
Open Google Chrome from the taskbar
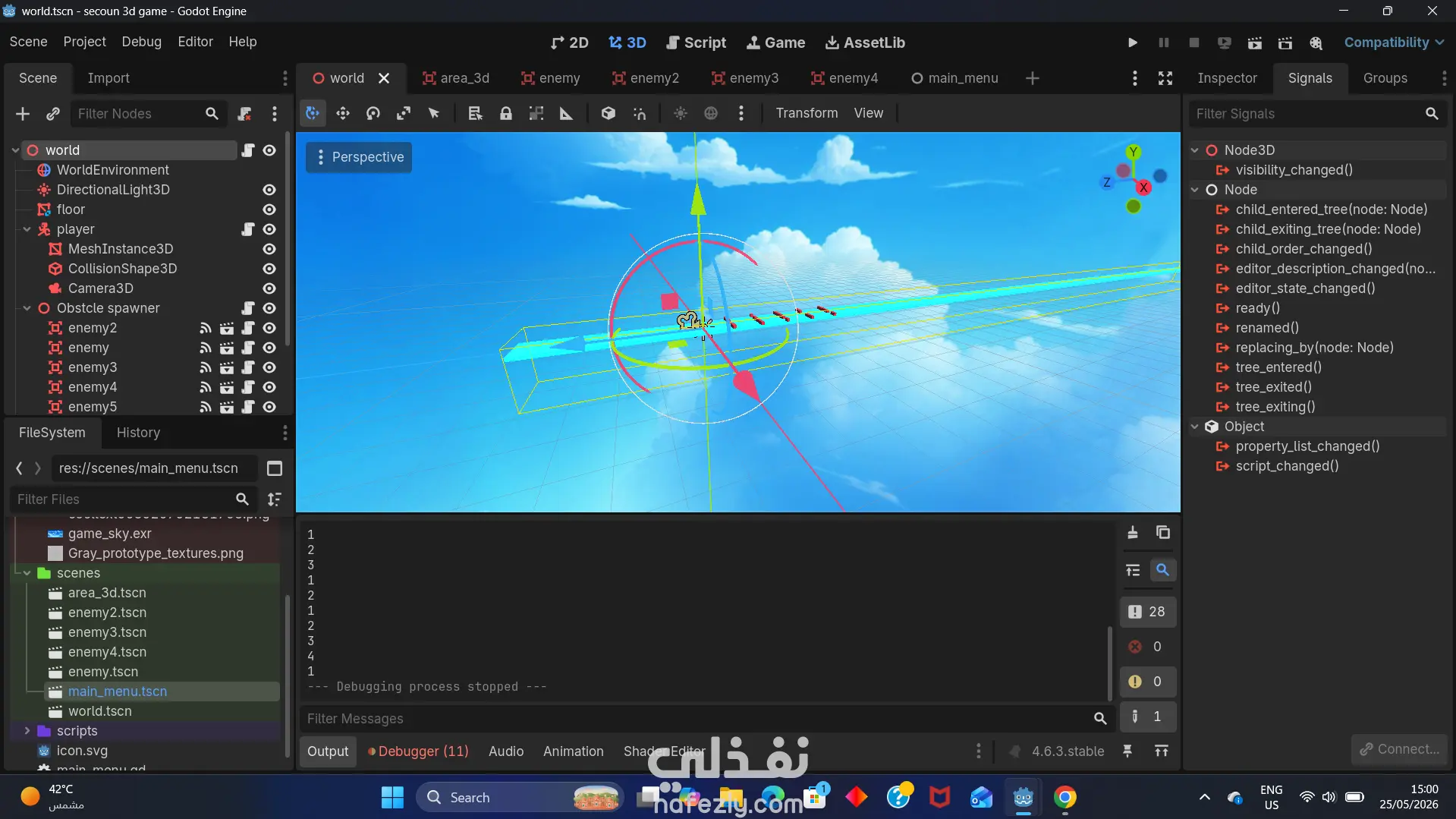(x=1064, y=797)
